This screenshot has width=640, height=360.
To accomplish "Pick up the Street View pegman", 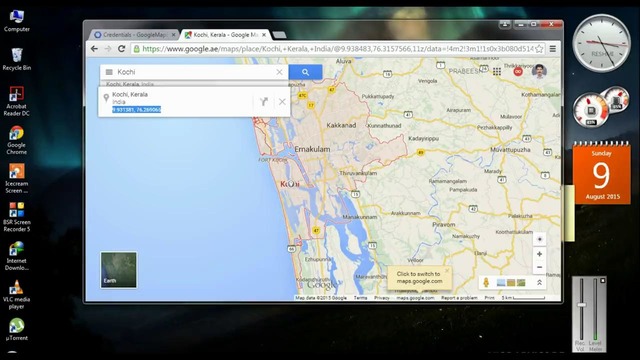I will [x=486, y=282].
